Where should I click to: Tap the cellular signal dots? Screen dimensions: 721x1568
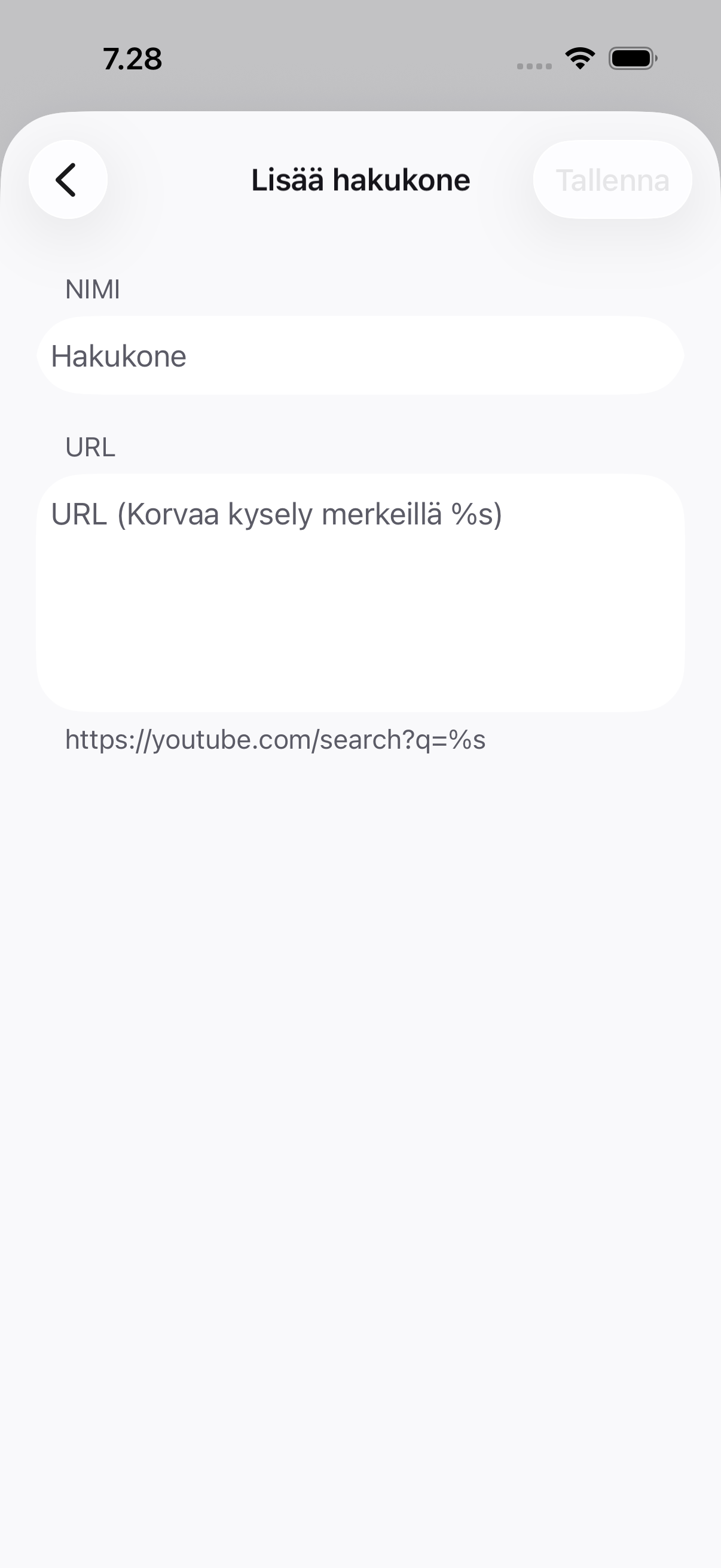pyautogui.click(x=534, y=66)
